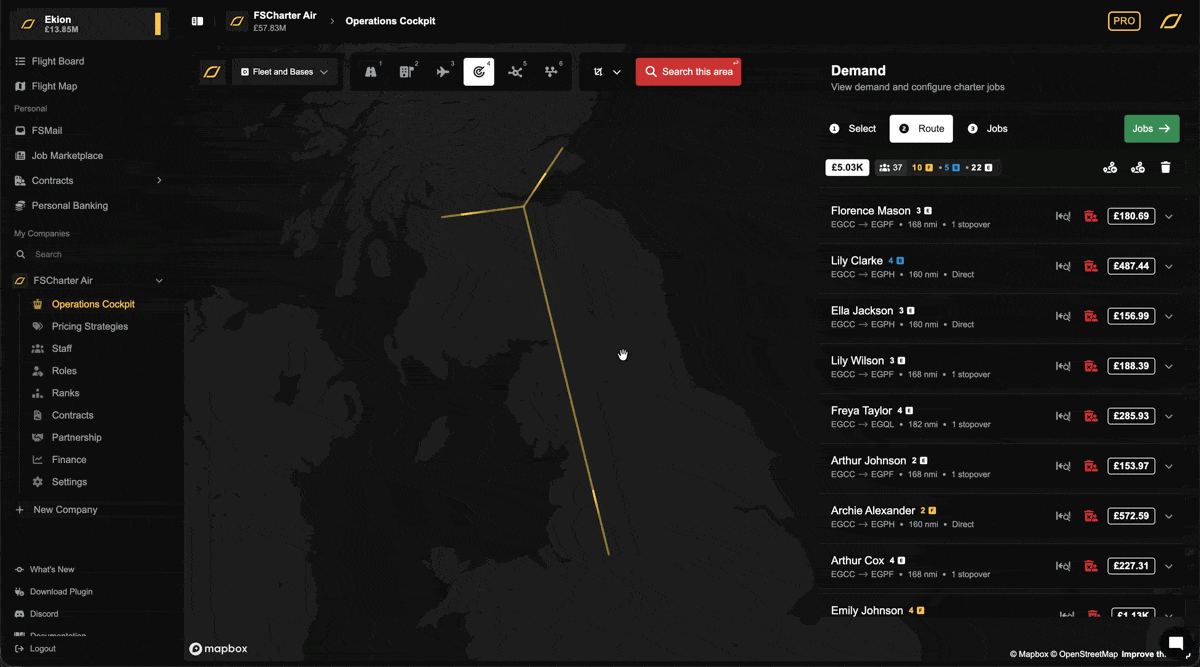Click the PRO badge in header
Screen dimensions: 1200x667
point(1124,21)
